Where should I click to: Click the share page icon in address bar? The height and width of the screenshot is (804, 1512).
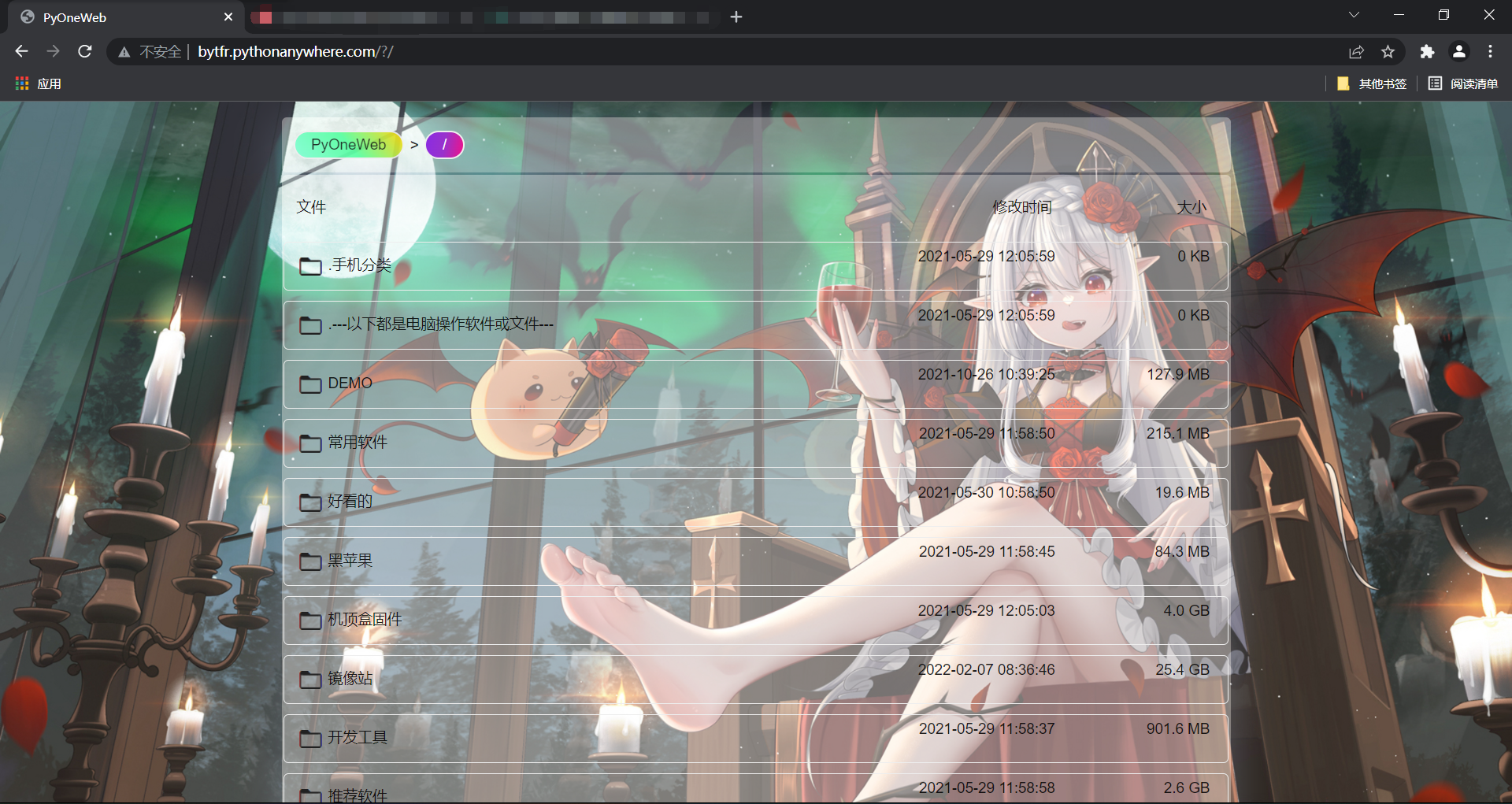[1356, 52]
